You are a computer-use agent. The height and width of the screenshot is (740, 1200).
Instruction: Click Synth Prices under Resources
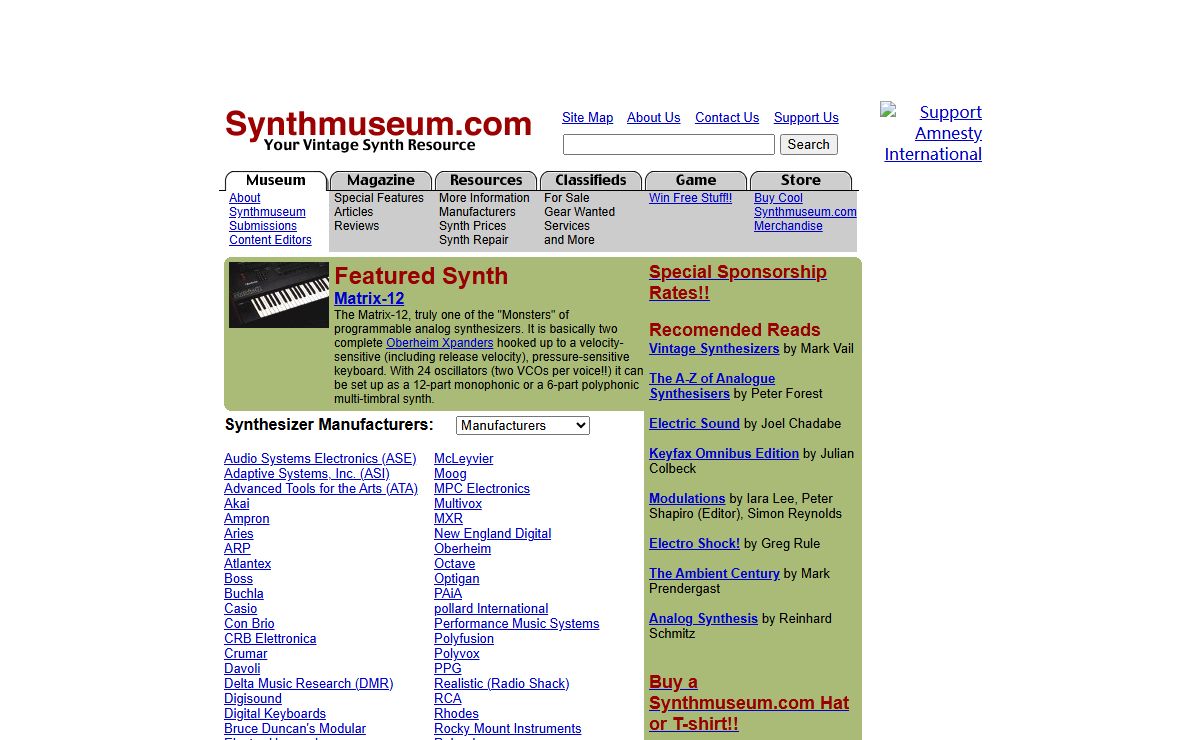[472, 226]
